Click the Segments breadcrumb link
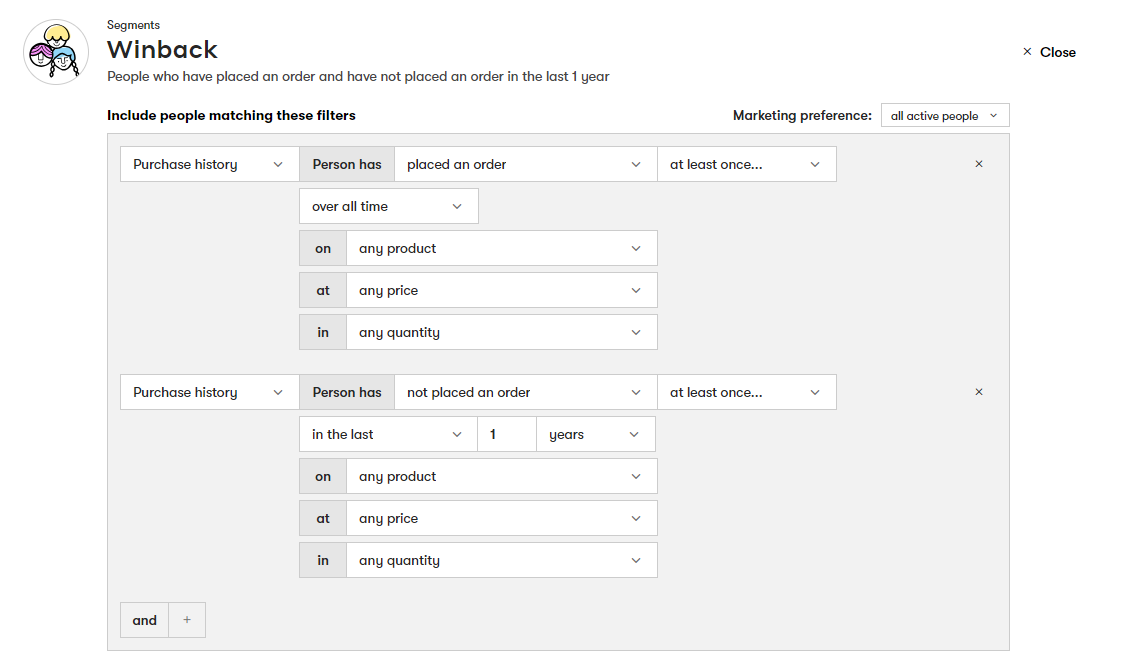The width and height of the screenshot is (1123, 664). click(x=133, y=25)
